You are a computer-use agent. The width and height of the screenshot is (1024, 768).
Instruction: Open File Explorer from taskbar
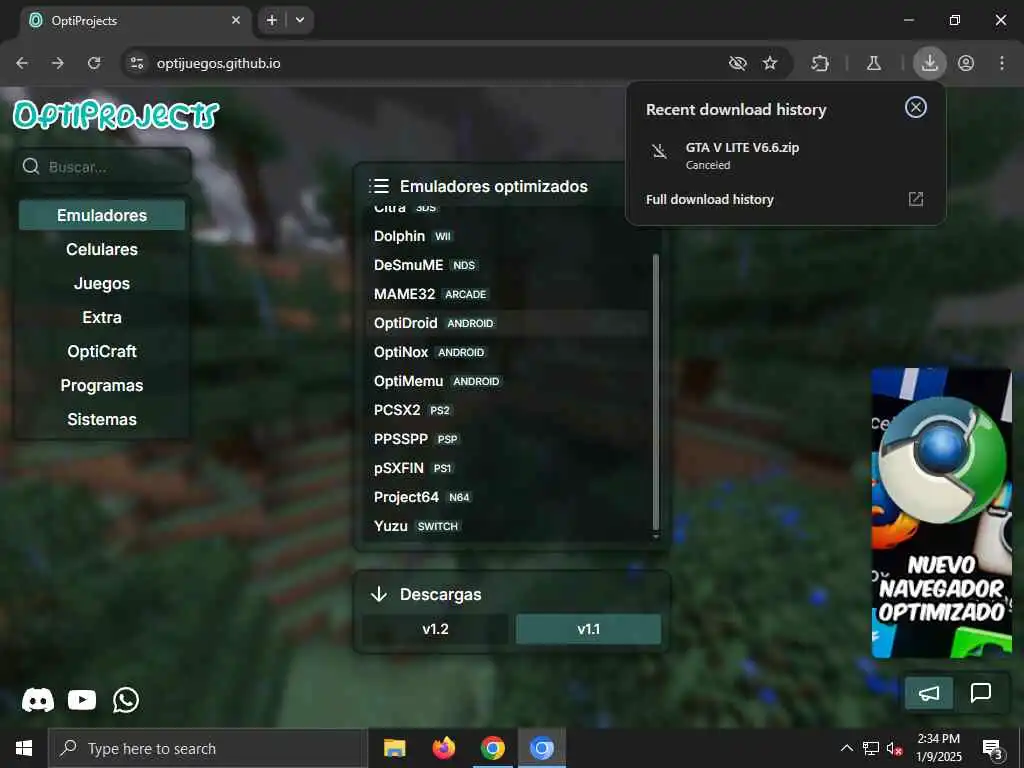point(394,748)
